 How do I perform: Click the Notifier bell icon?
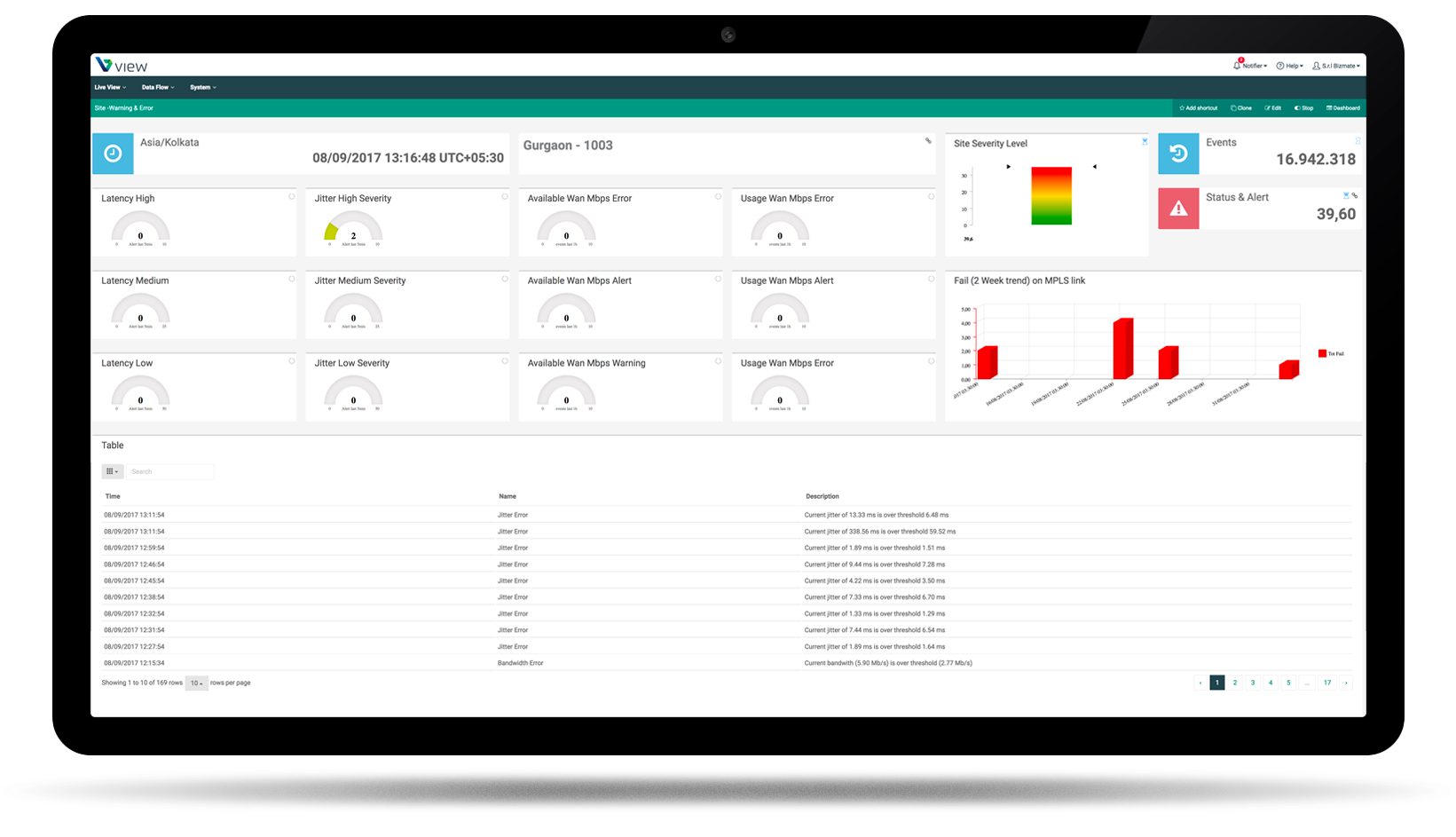coord(1237,66)
